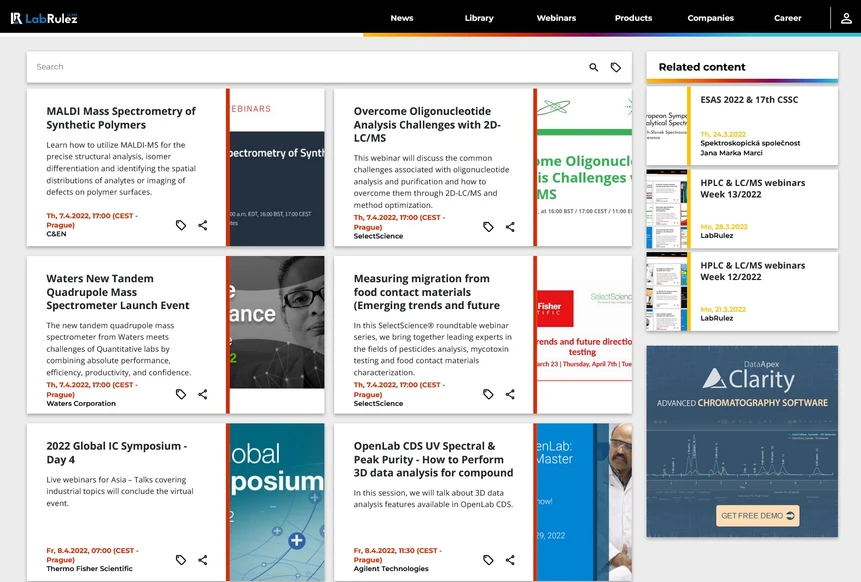This screenshot has height=582, width=861.
Task: Open HPLC & LC/MS webinars Week 13/2022
Action: click(752, 189)
